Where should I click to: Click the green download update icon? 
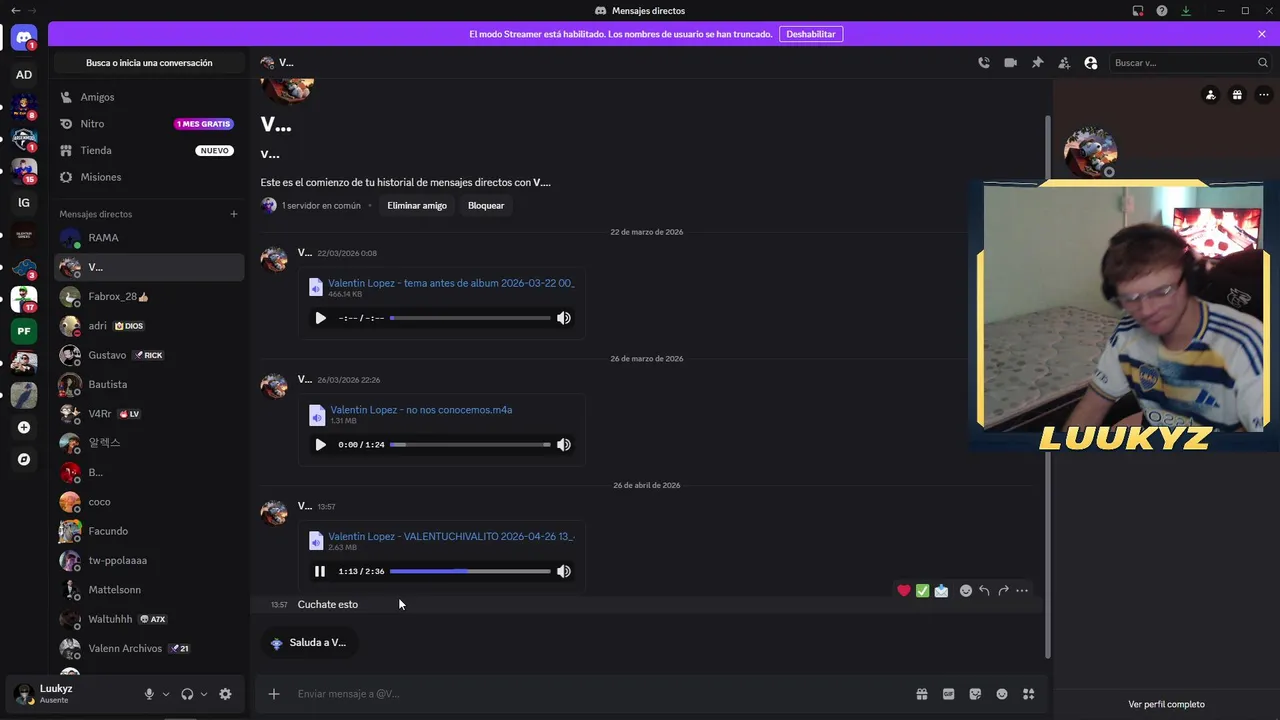[1186, 11]
